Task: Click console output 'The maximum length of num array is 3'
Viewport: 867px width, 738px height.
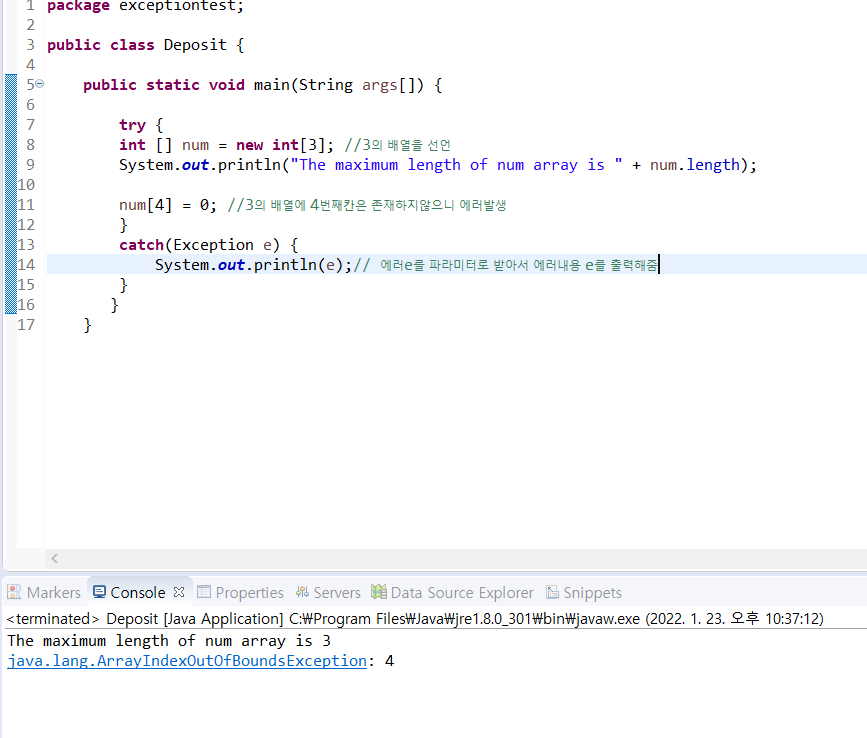Action: (169, 641)
